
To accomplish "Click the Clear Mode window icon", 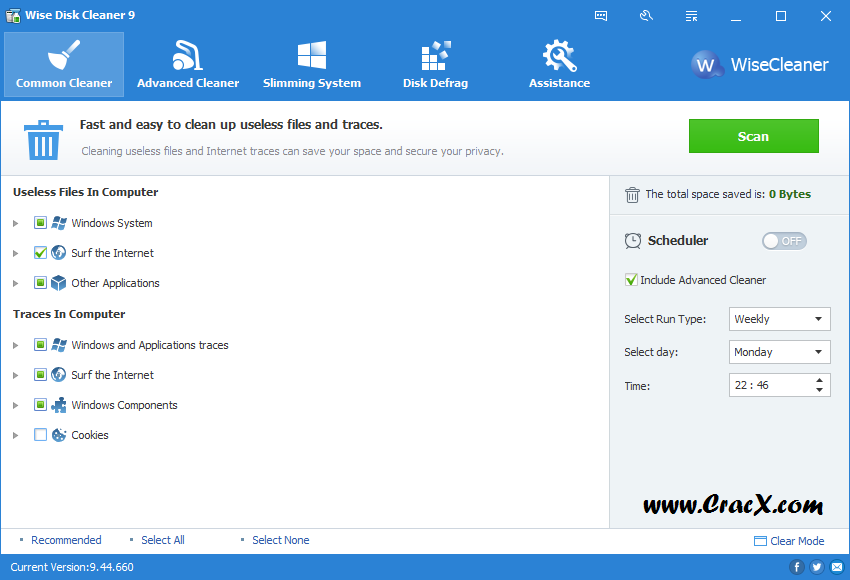I will pos(760,541).
